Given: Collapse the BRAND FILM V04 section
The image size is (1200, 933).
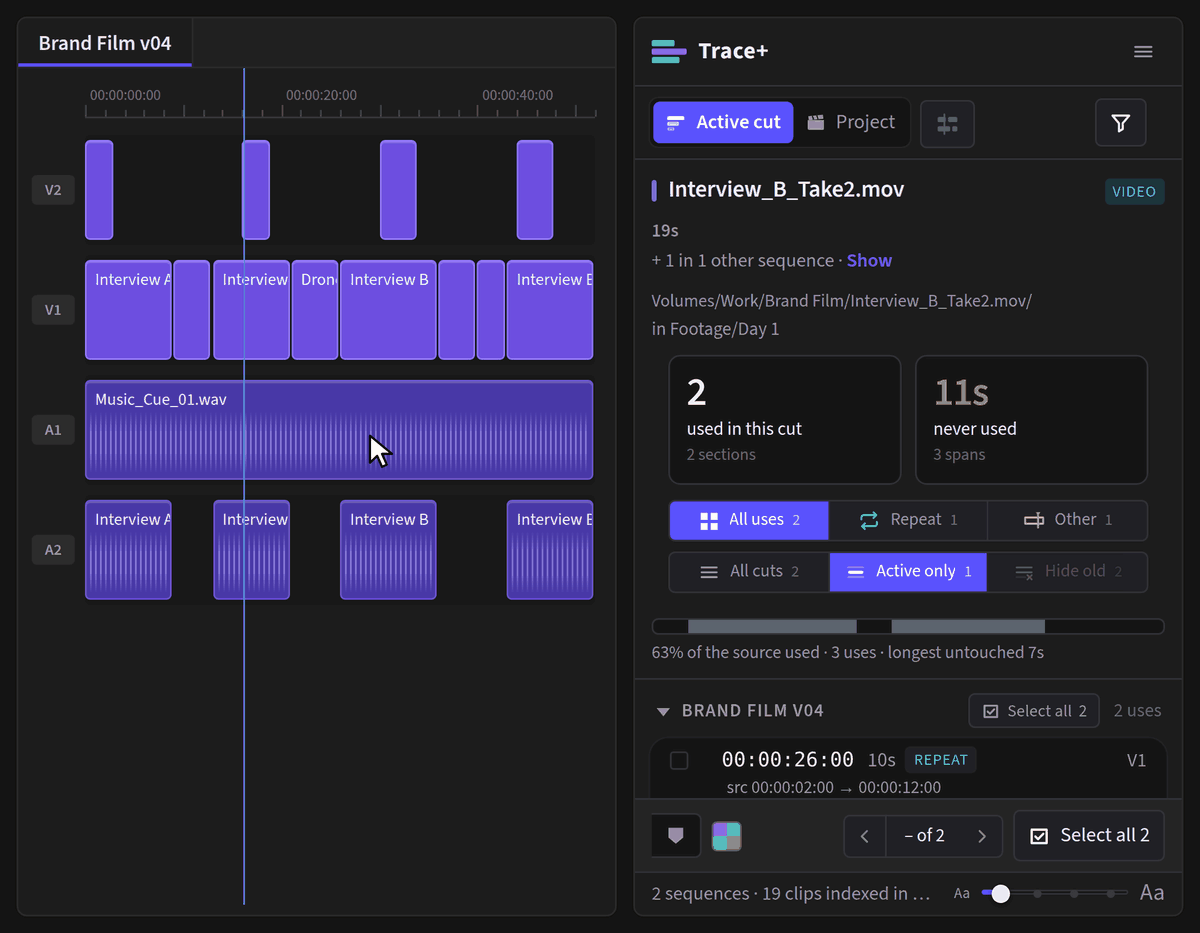Looking at the screenshot, I should (662, 712).
